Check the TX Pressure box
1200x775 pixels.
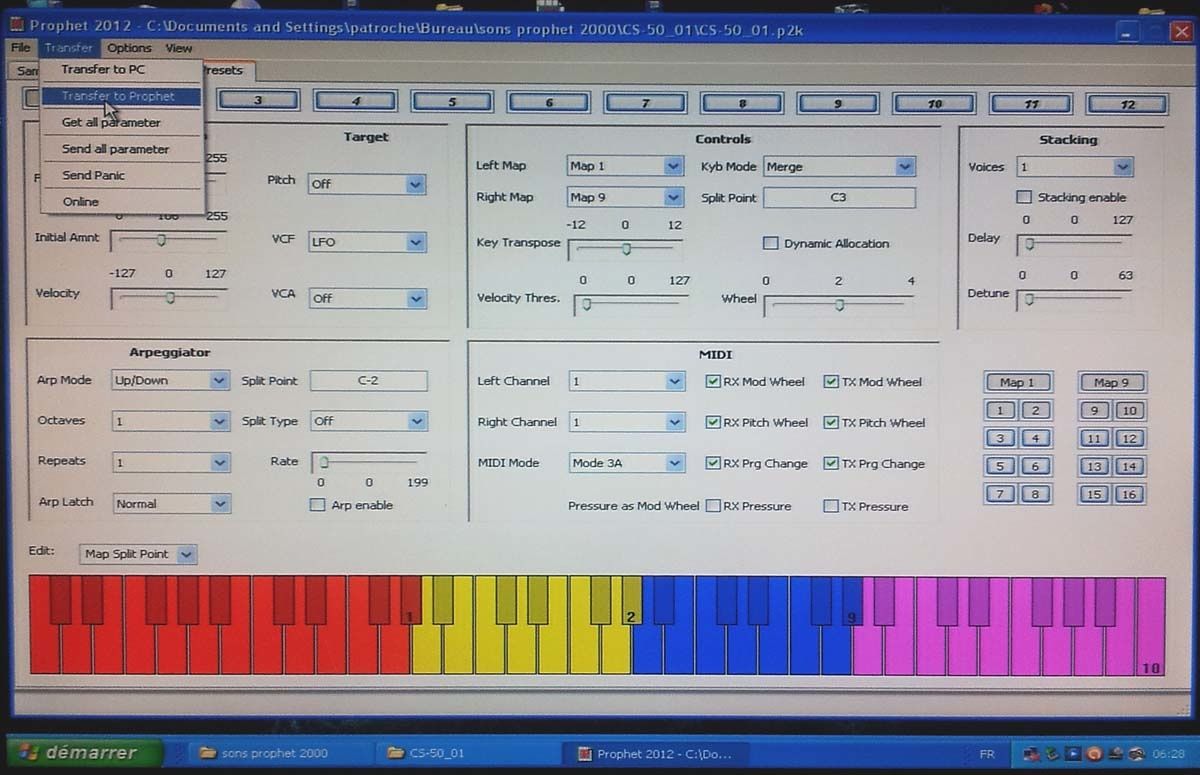click(831, 506)
